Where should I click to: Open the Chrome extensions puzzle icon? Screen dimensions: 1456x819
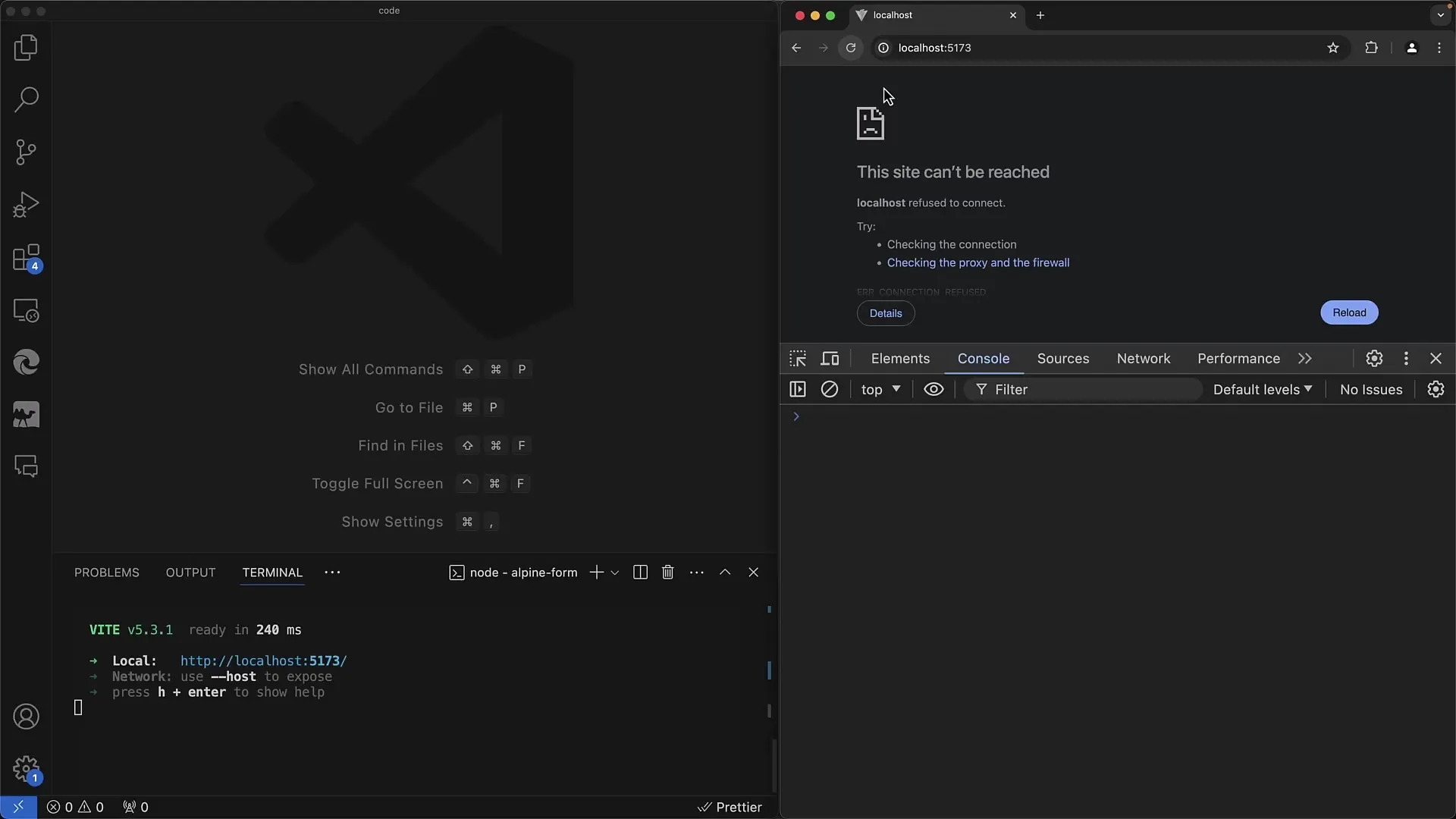1371,48
